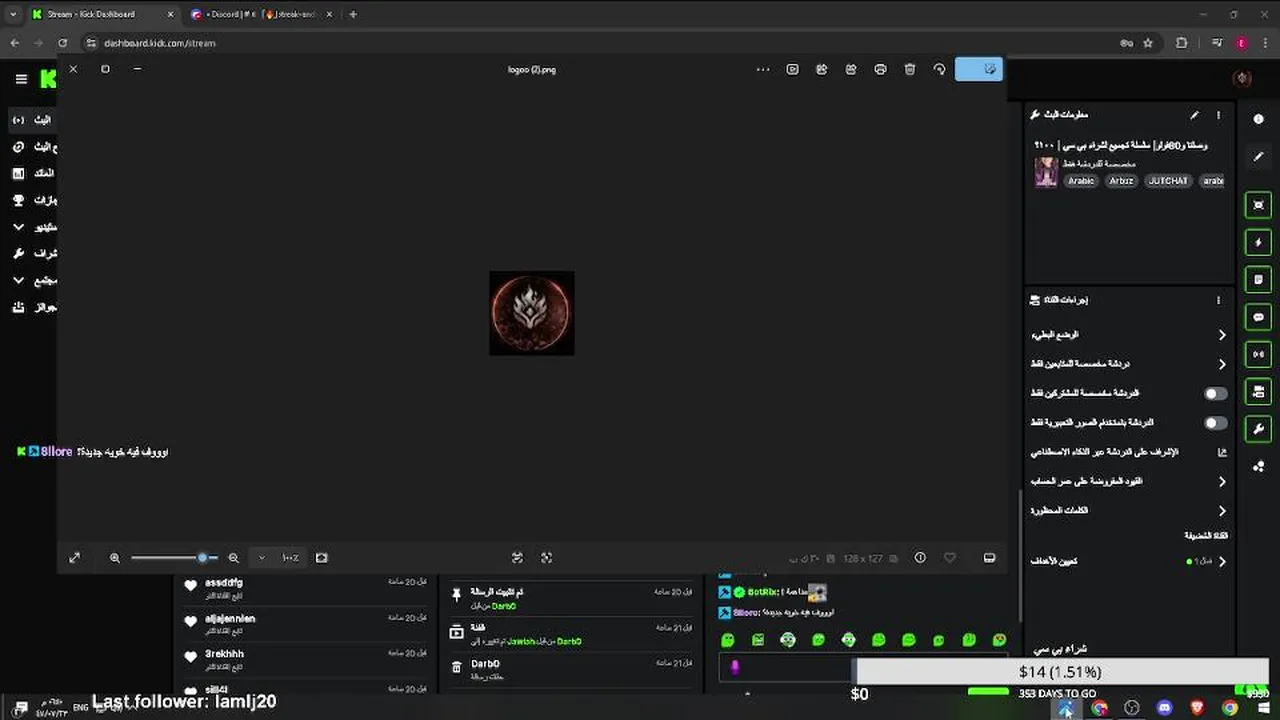
Task: Toggle emote-only chat switch
Action: point(1215,423)
